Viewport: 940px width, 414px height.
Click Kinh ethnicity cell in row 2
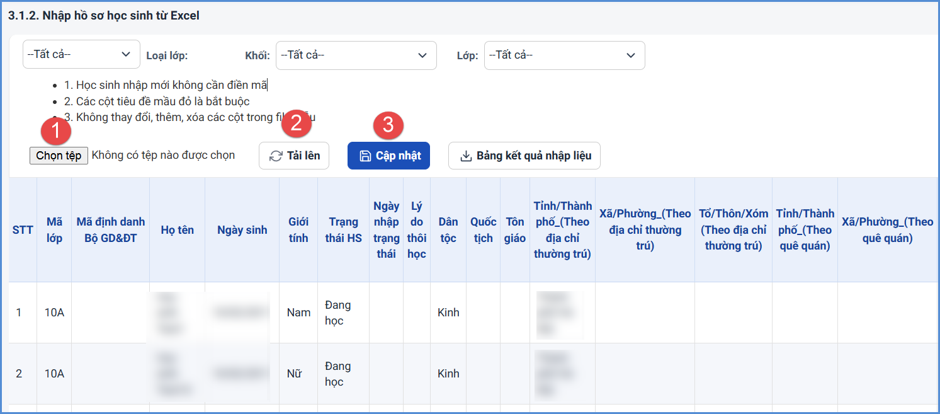448,373
